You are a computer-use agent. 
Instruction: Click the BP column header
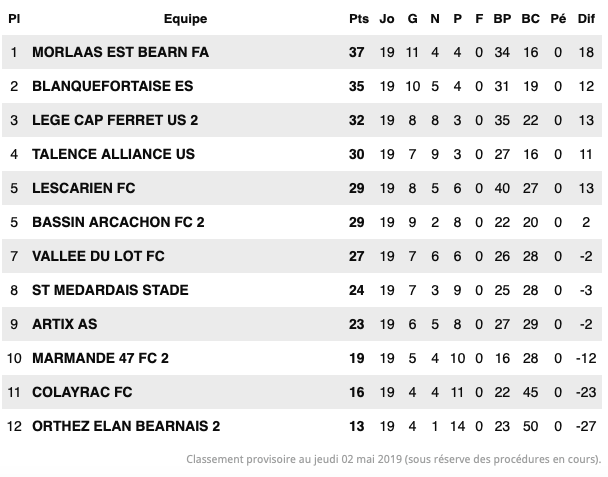[502, 19]
